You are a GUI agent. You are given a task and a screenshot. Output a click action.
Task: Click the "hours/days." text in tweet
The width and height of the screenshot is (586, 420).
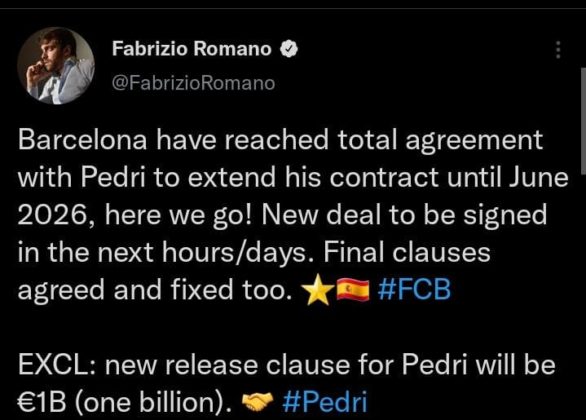click(x=238, y=253)
